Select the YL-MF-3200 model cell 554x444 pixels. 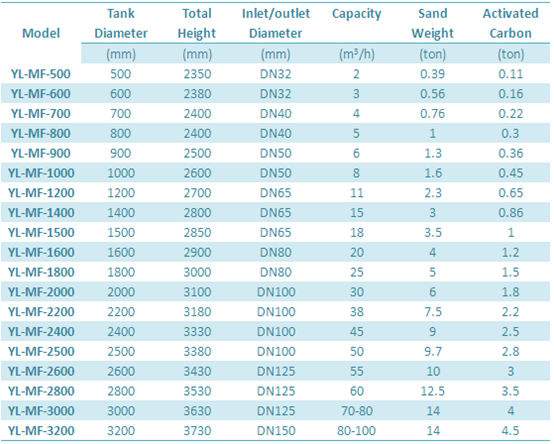(41, 431)
